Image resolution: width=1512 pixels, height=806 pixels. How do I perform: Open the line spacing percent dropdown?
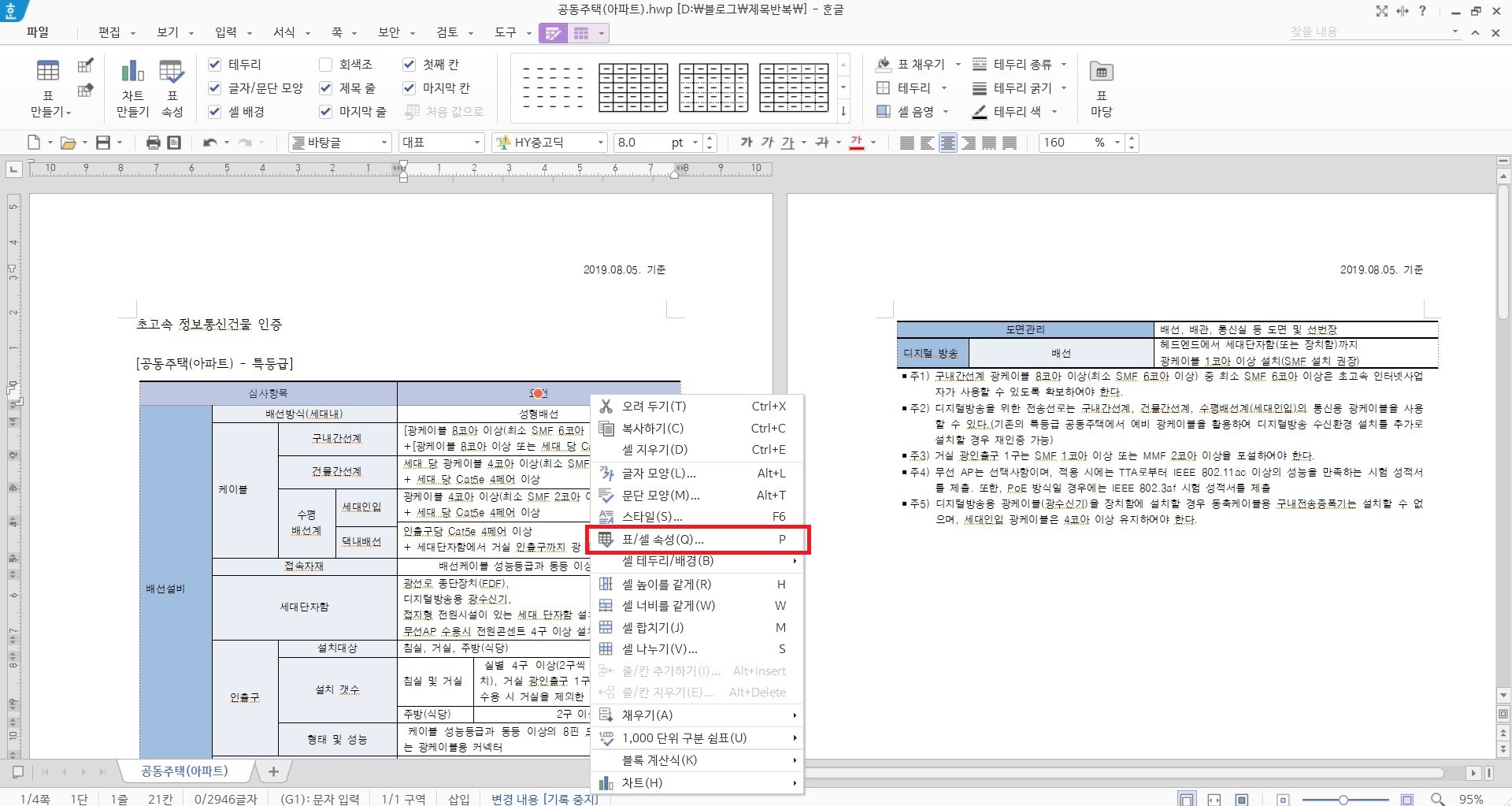1117,143
